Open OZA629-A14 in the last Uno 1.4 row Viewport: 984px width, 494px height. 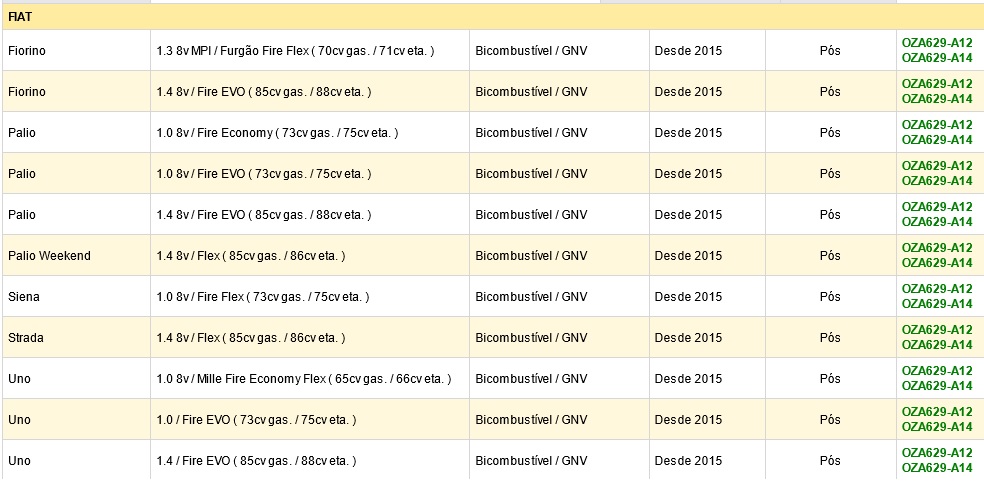tap(937, 468)
